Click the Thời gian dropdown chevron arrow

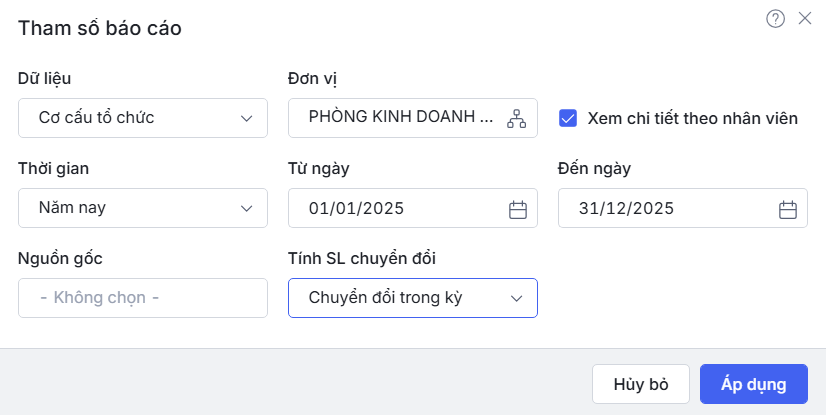click(247, 208)
